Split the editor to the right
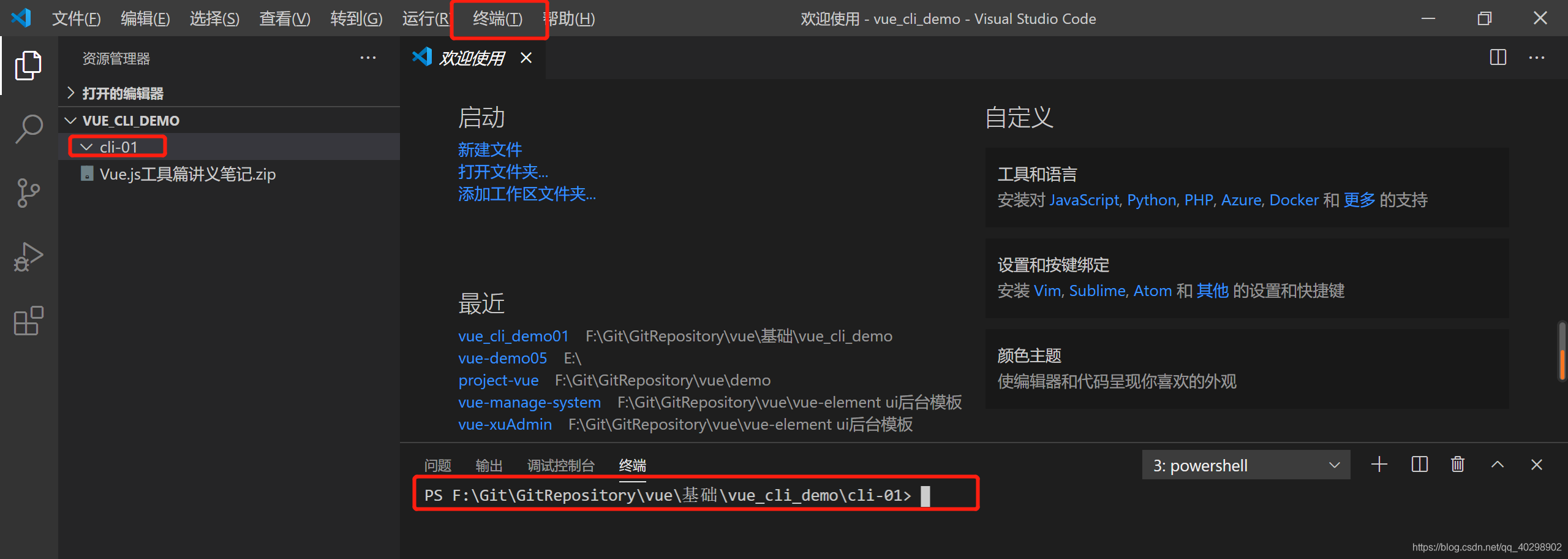The image size is (1568, 559). 1498,58
